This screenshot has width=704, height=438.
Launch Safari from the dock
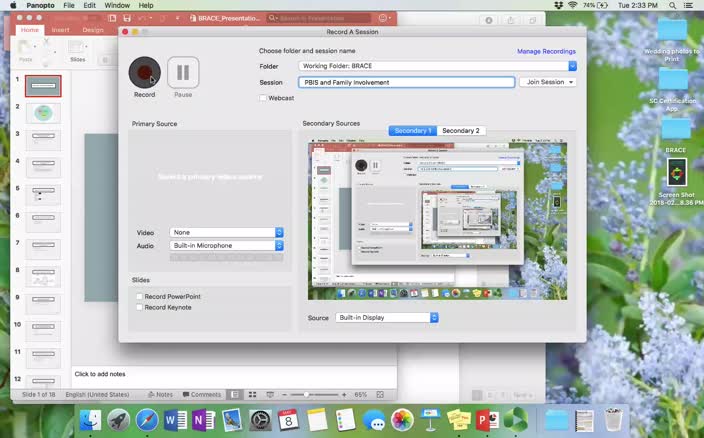[x=147, y=420]
